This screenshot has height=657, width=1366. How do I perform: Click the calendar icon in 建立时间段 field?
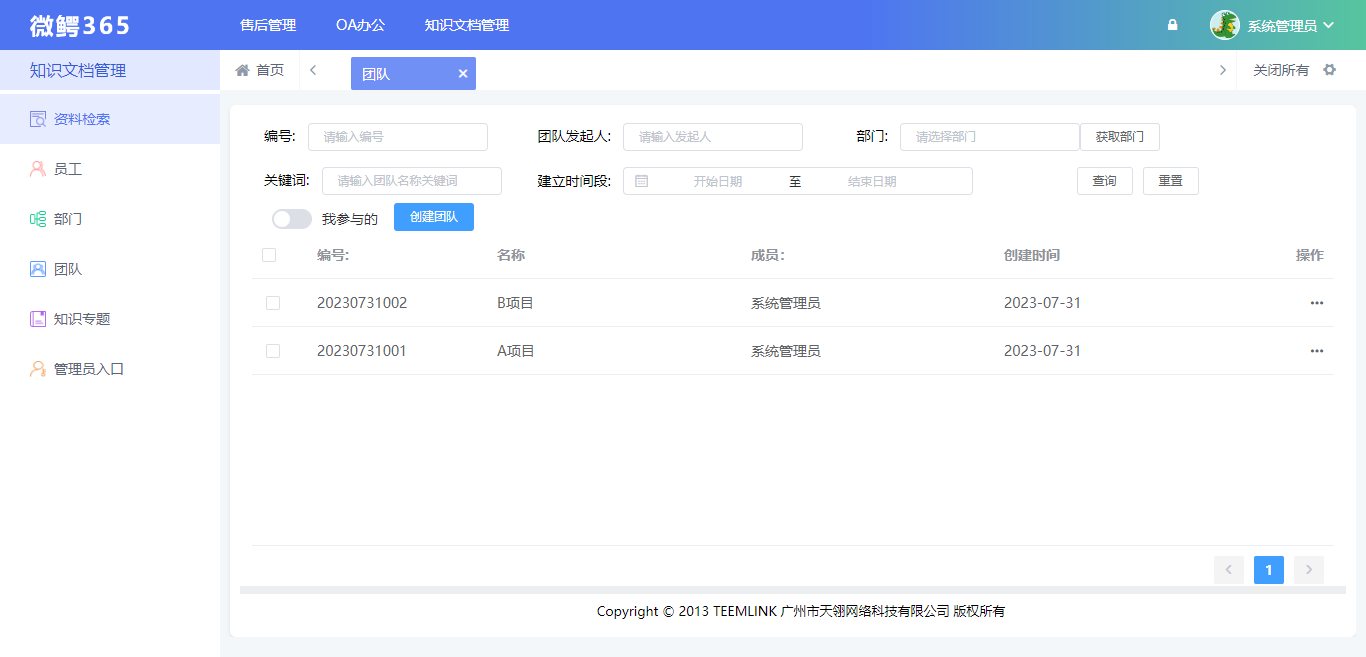641,180
